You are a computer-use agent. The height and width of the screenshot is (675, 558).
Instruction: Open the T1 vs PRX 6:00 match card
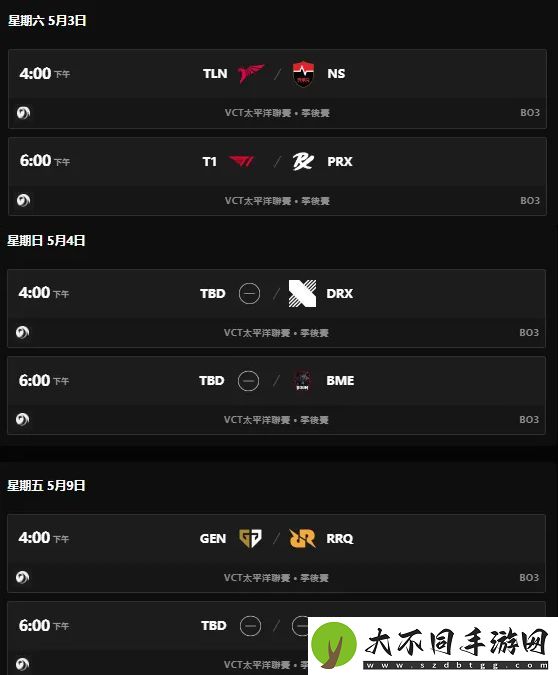277,176
